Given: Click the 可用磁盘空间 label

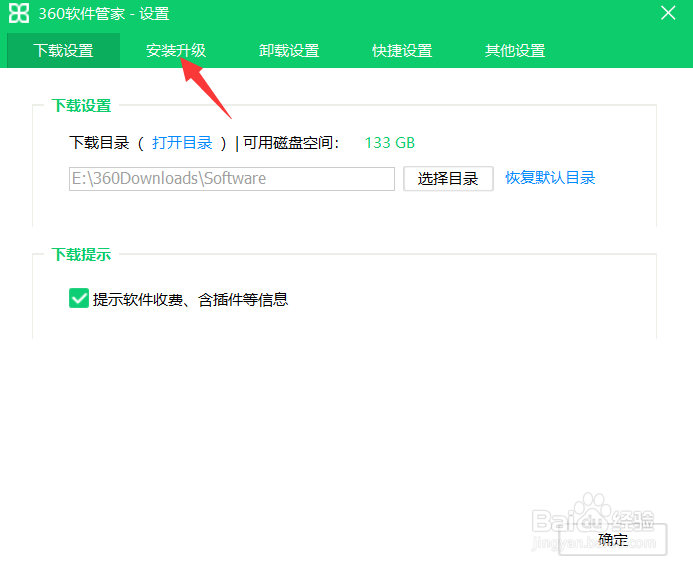Looking at the screenshot, I should [291, 143].
